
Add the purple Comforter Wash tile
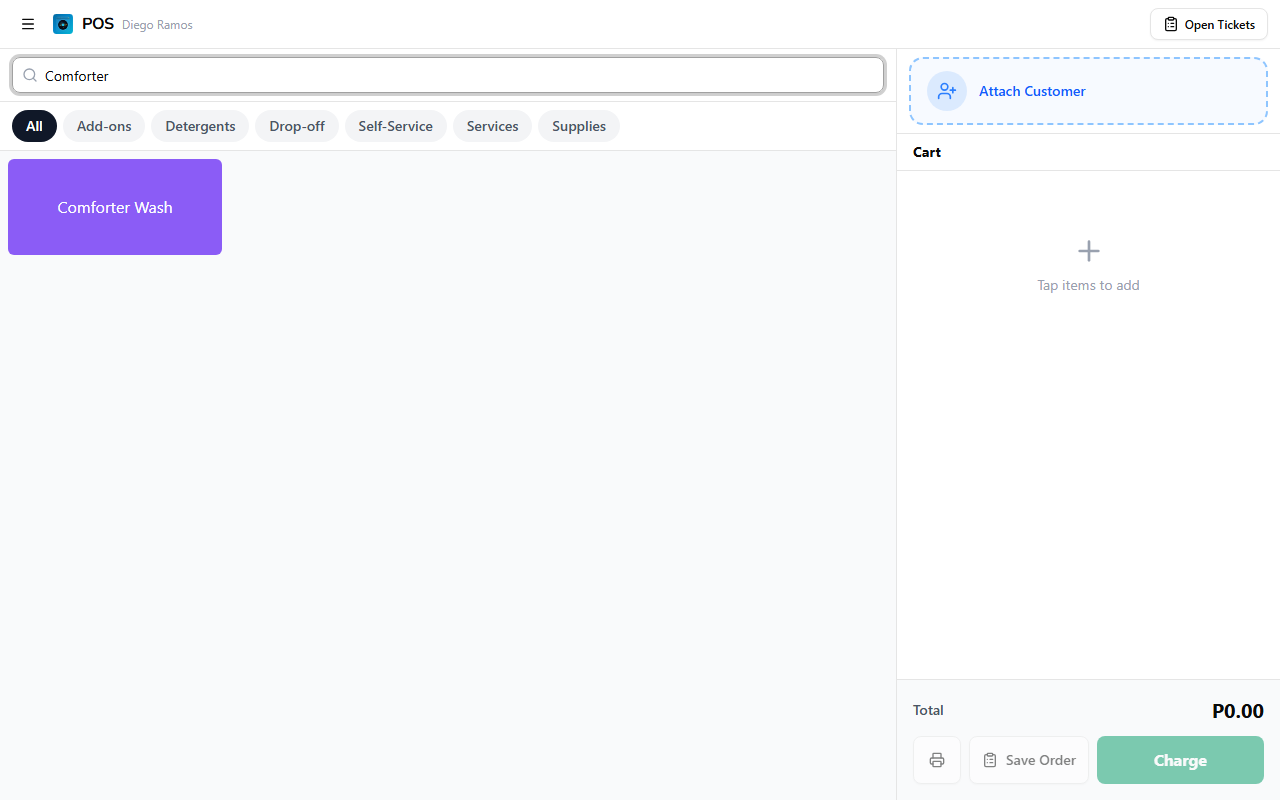click(x=115, y=207)
